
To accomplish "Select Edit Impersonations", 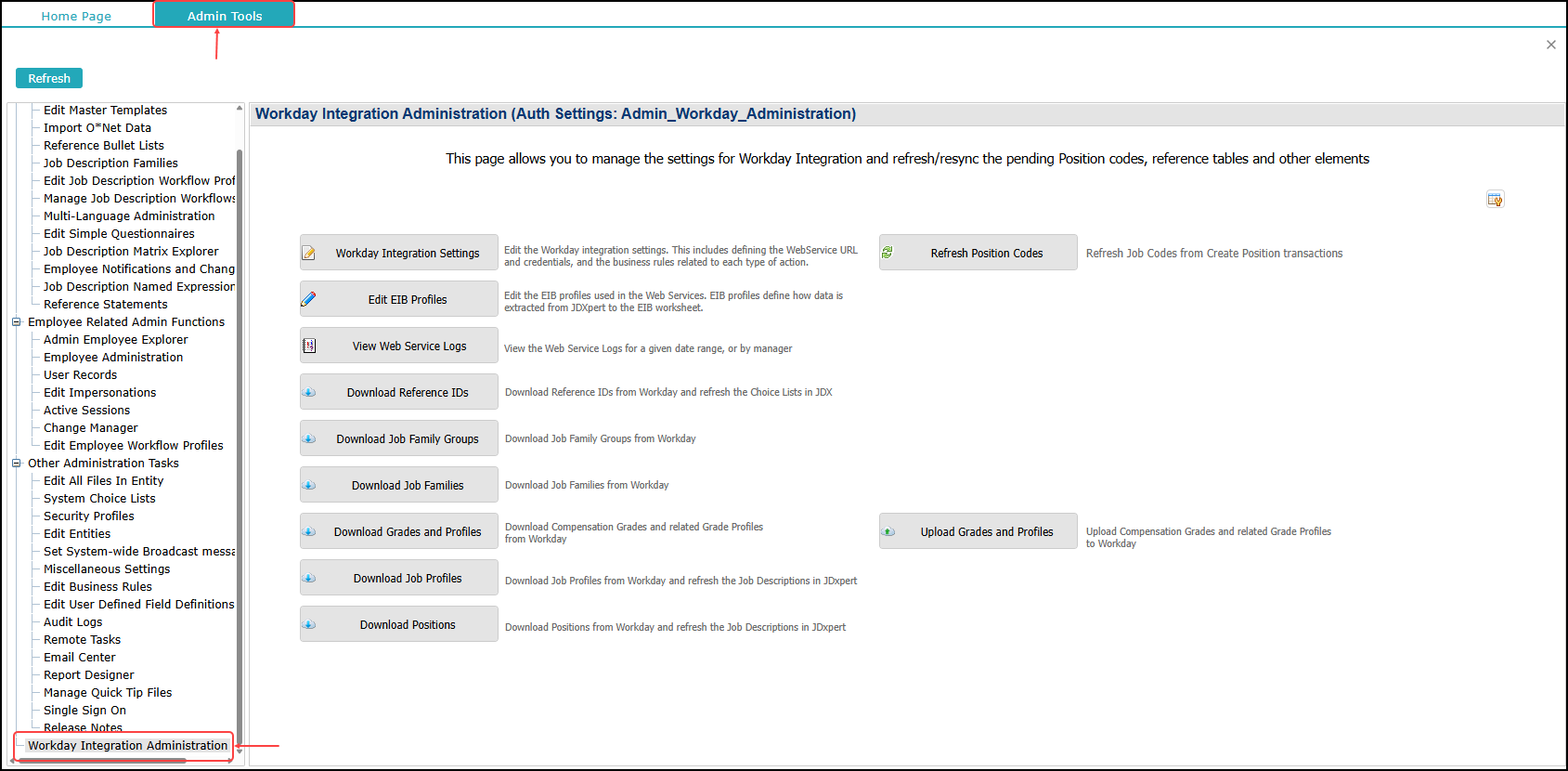I will [x=100, y=393].
